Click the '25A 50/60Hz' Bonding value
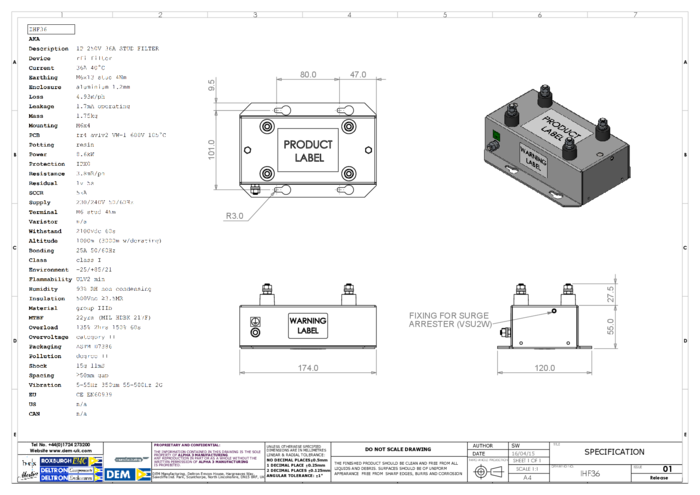This screenshot has height=495, width=700. 96,250
